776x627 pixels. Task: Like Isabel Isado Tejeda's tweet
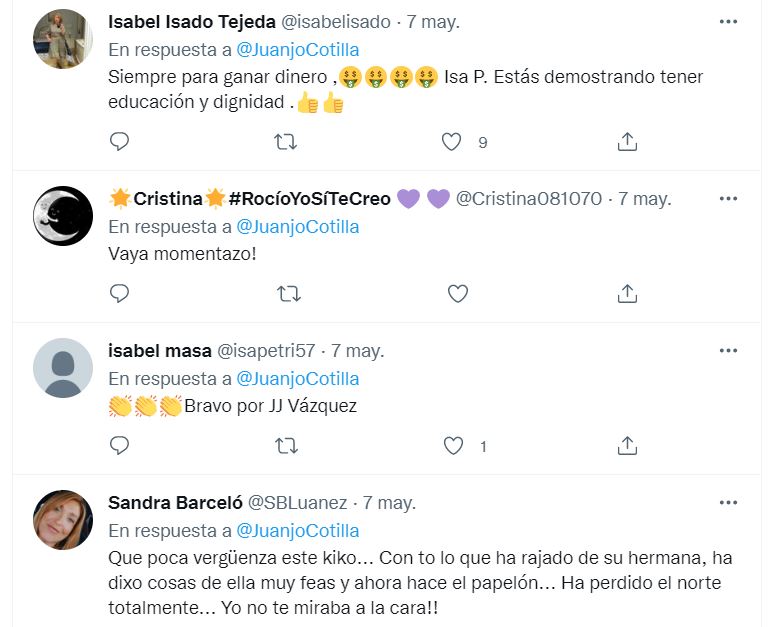click(453, 142)
